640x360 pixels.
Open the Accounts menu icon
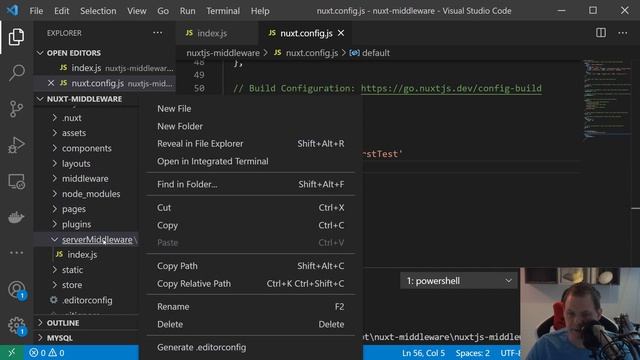pyautogui.click(x=16, y=290)
